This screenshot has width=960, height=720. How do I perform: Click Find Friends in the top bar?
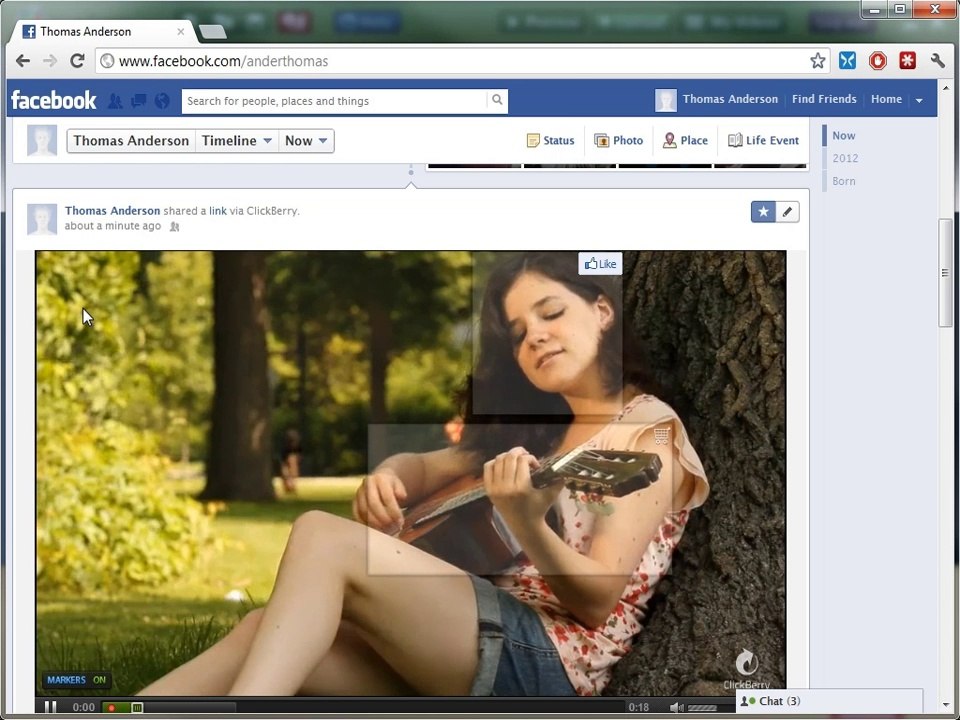click(x=824, y=99)
